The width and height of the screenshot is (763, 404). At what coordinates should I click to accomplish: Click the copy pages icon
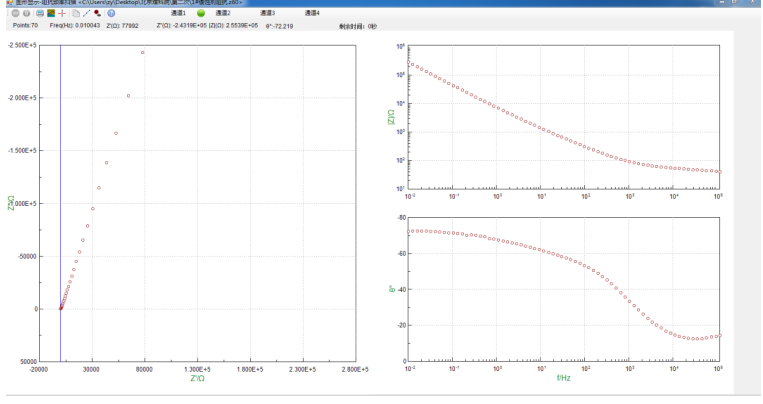(x=76, y=13)
